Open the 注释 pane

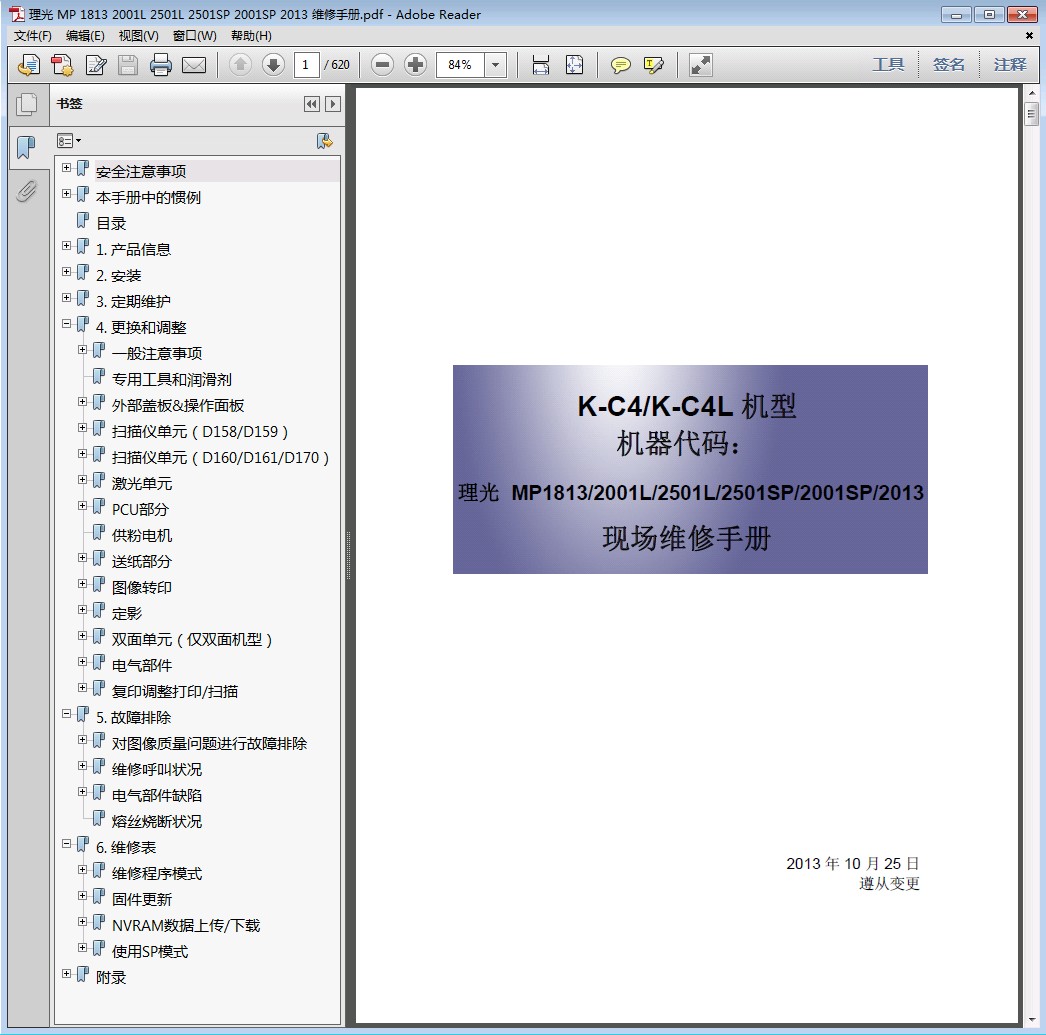click(1010, 65)
